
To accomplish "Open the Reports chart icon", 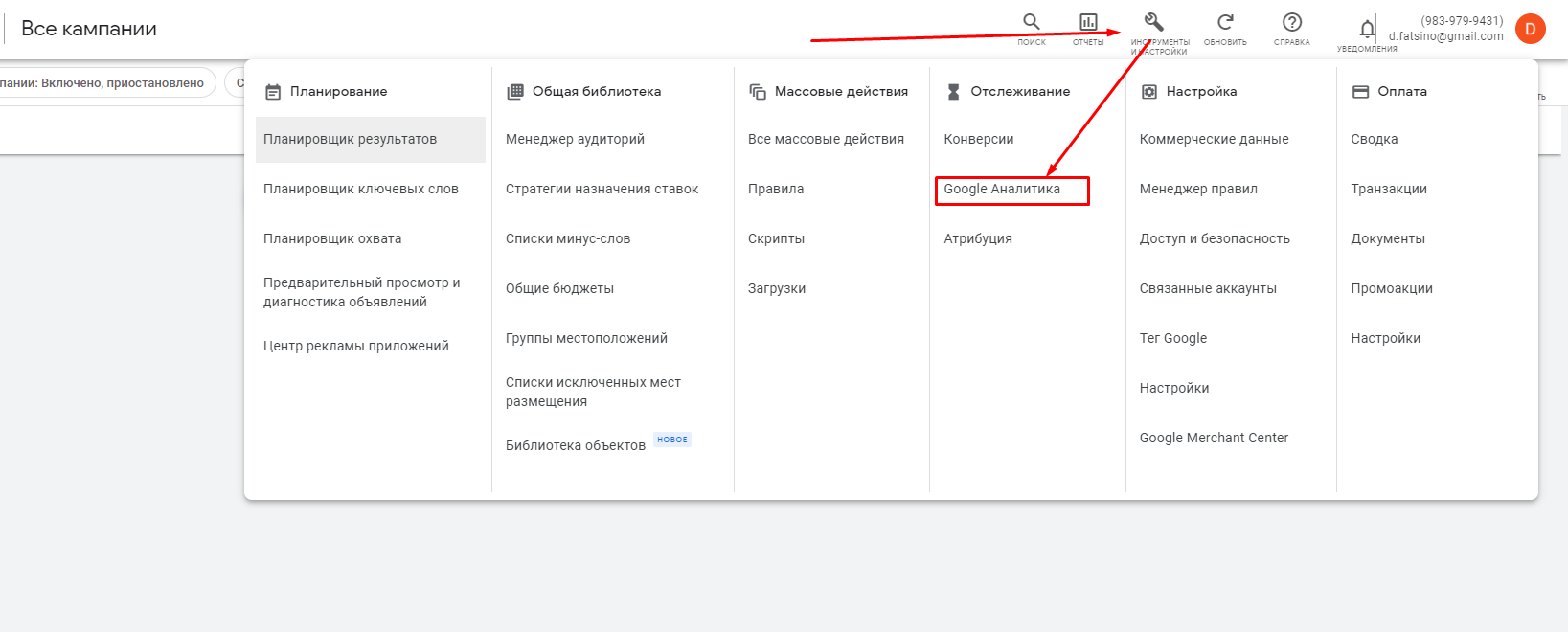I will tap(1088, 23).
